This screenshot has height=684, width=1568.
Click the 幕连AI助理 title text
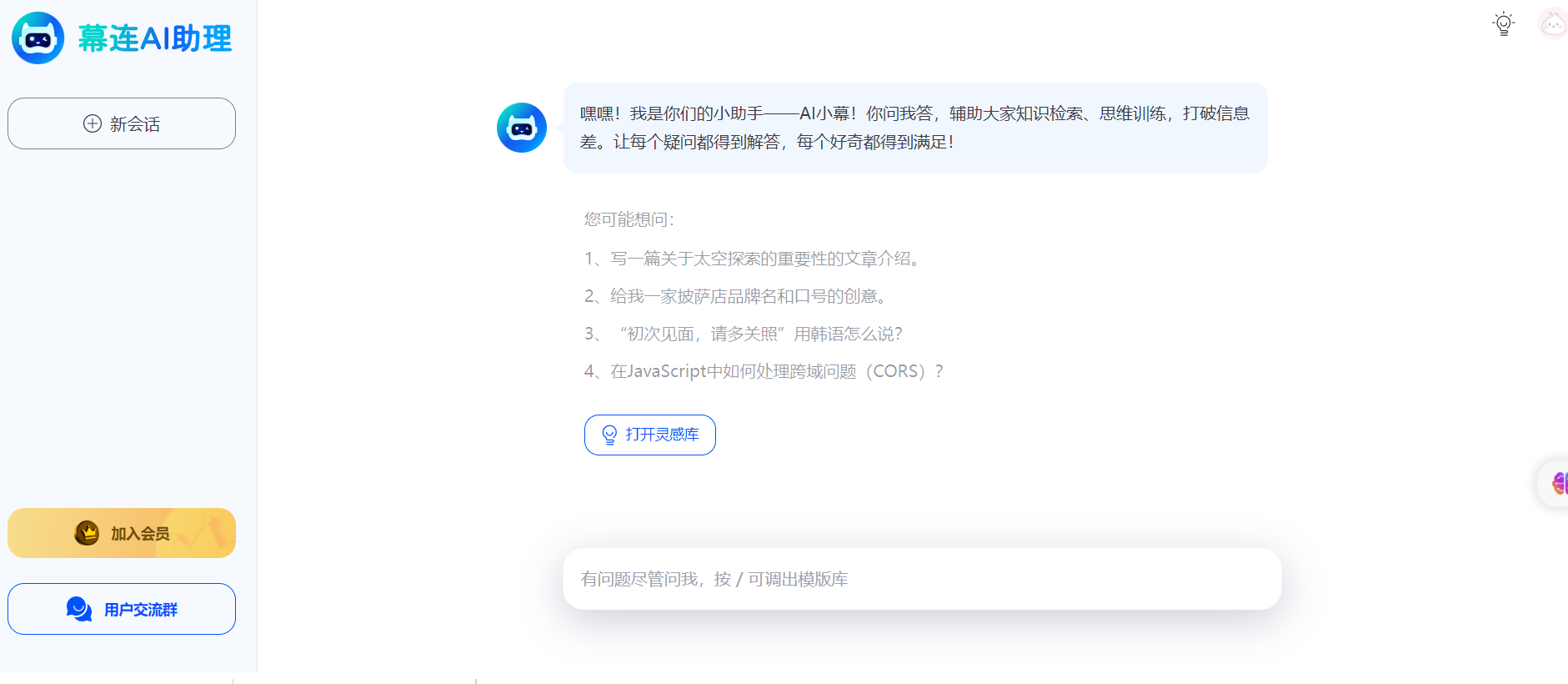click(155, 38)
